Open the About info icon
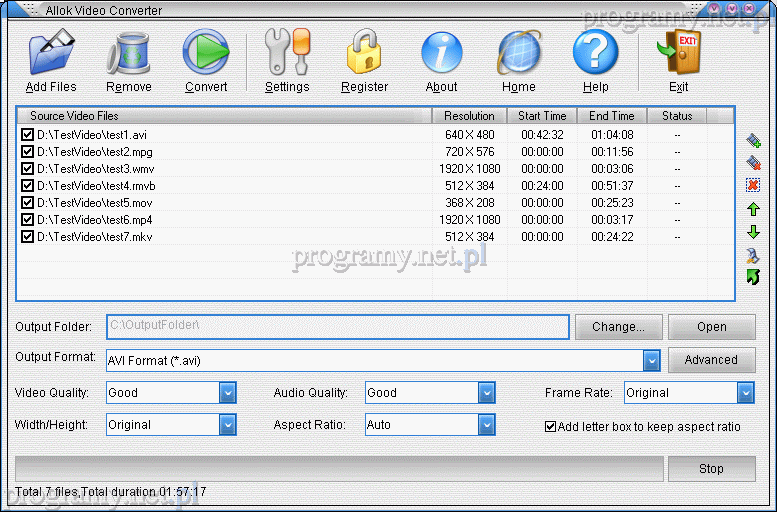This screenshot has height=512, width=777. (441, 53)
